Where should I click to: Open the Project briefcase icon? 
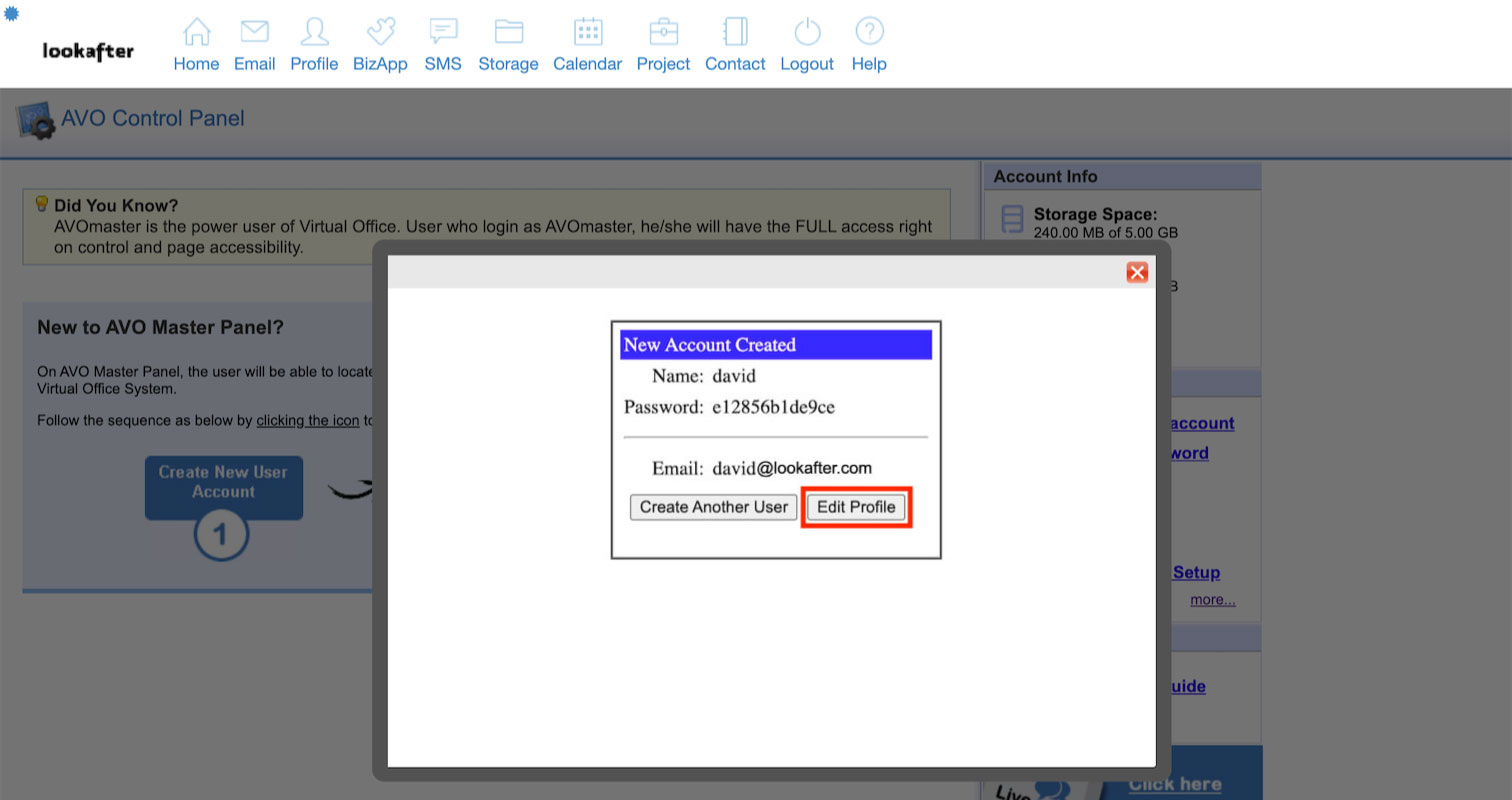[x=663, y=32]
